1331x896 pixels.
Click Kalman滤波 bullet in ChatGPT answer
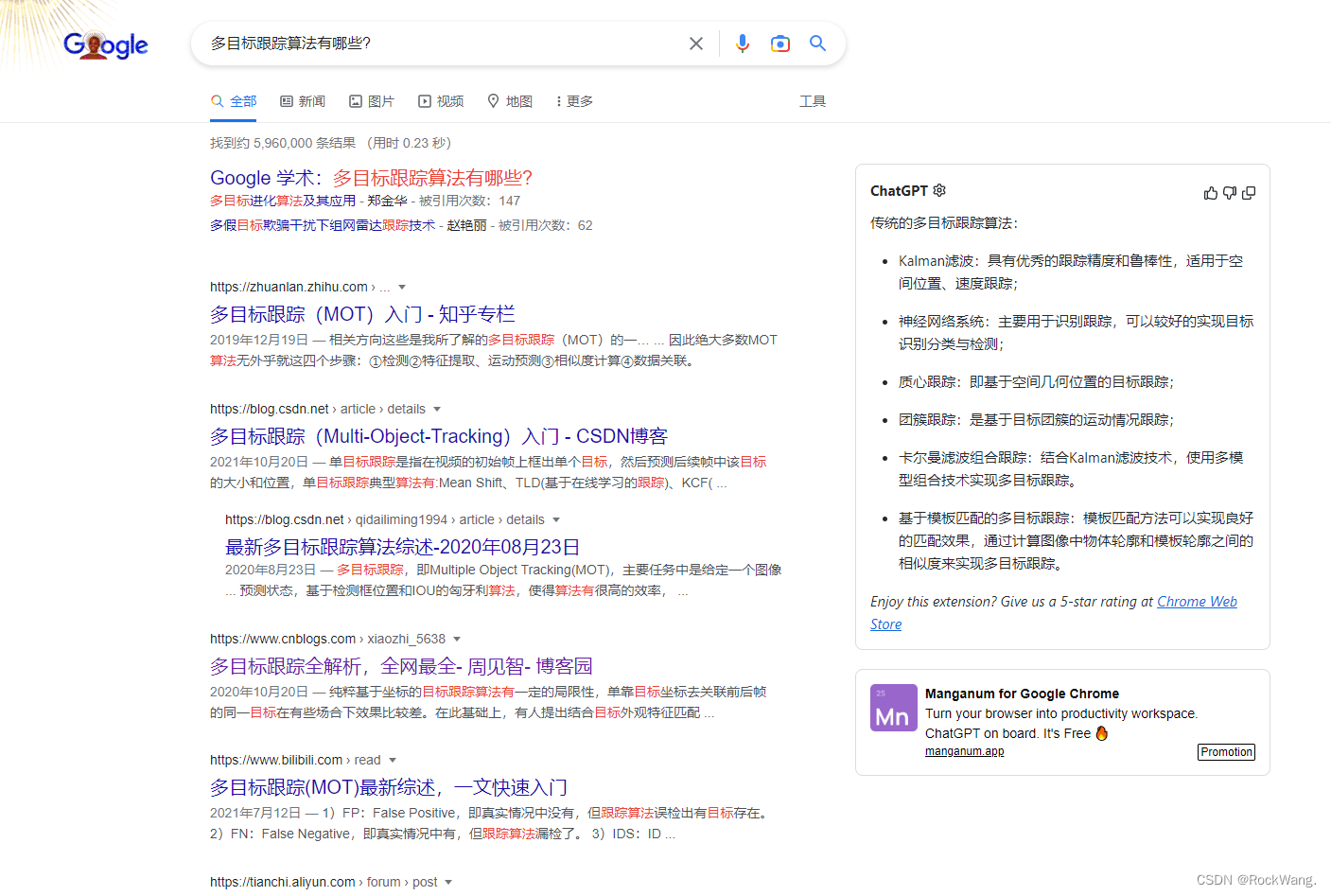[x=1071, y=272]
